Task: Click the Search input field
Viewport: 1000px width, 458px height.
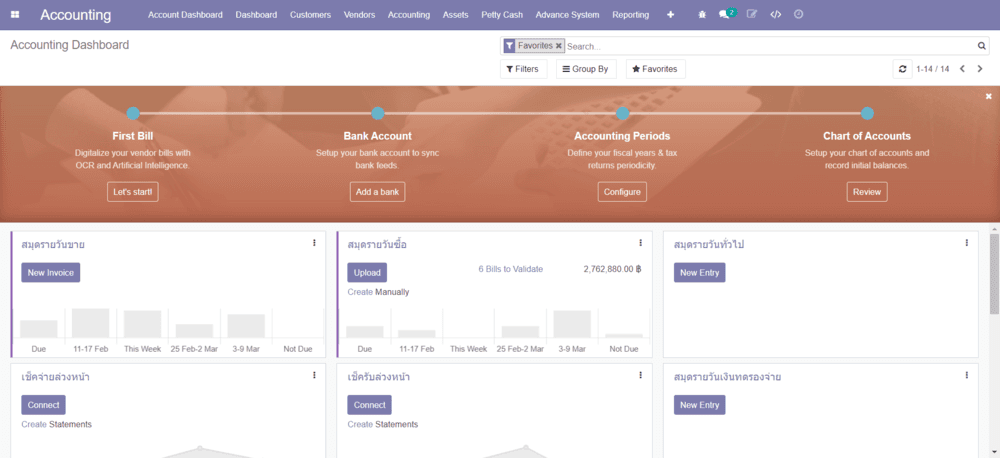Action: click(x=770, y=46)
